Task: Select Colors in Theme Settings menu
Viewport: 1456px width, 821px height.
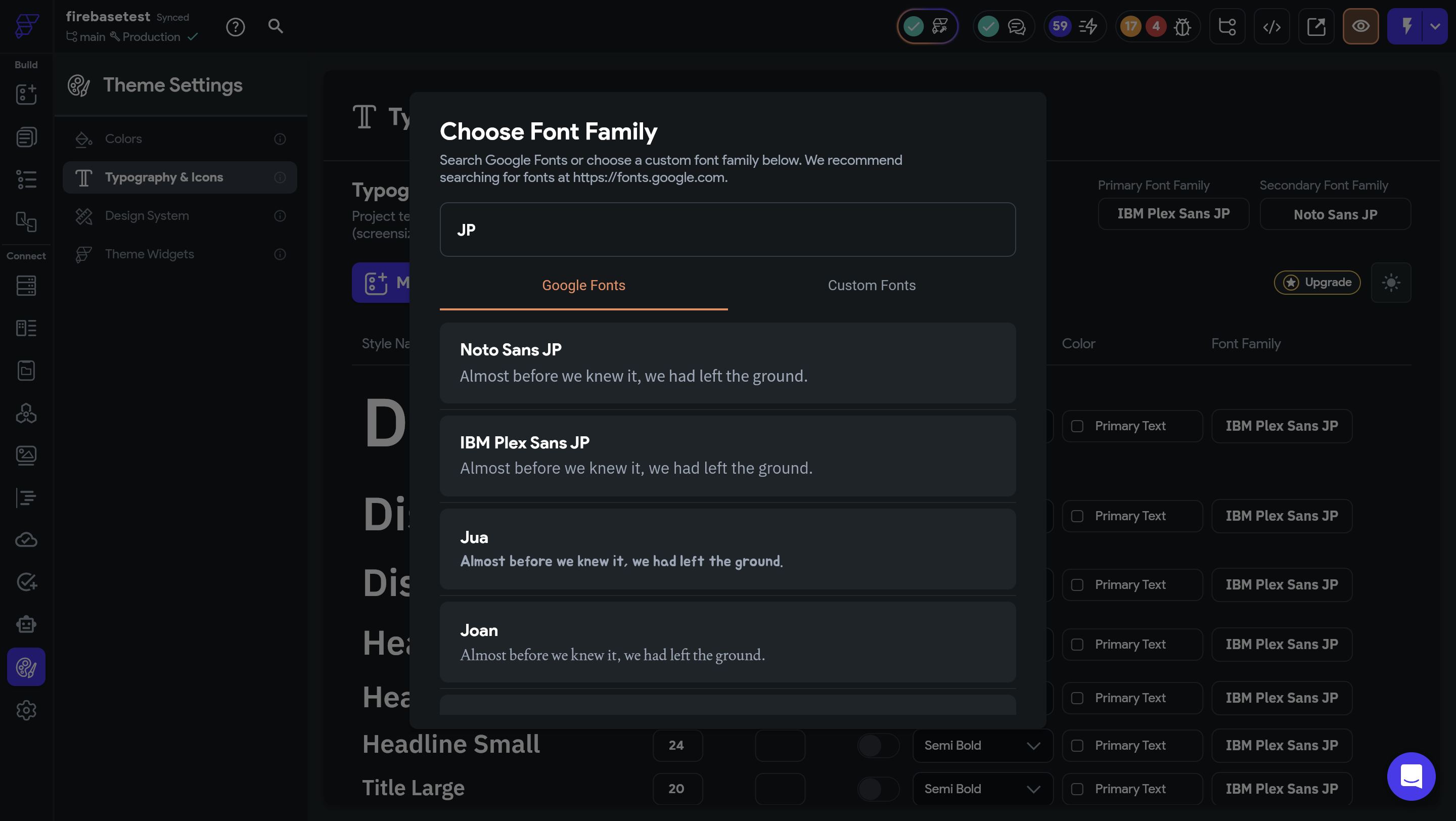Action: (123, 139)
